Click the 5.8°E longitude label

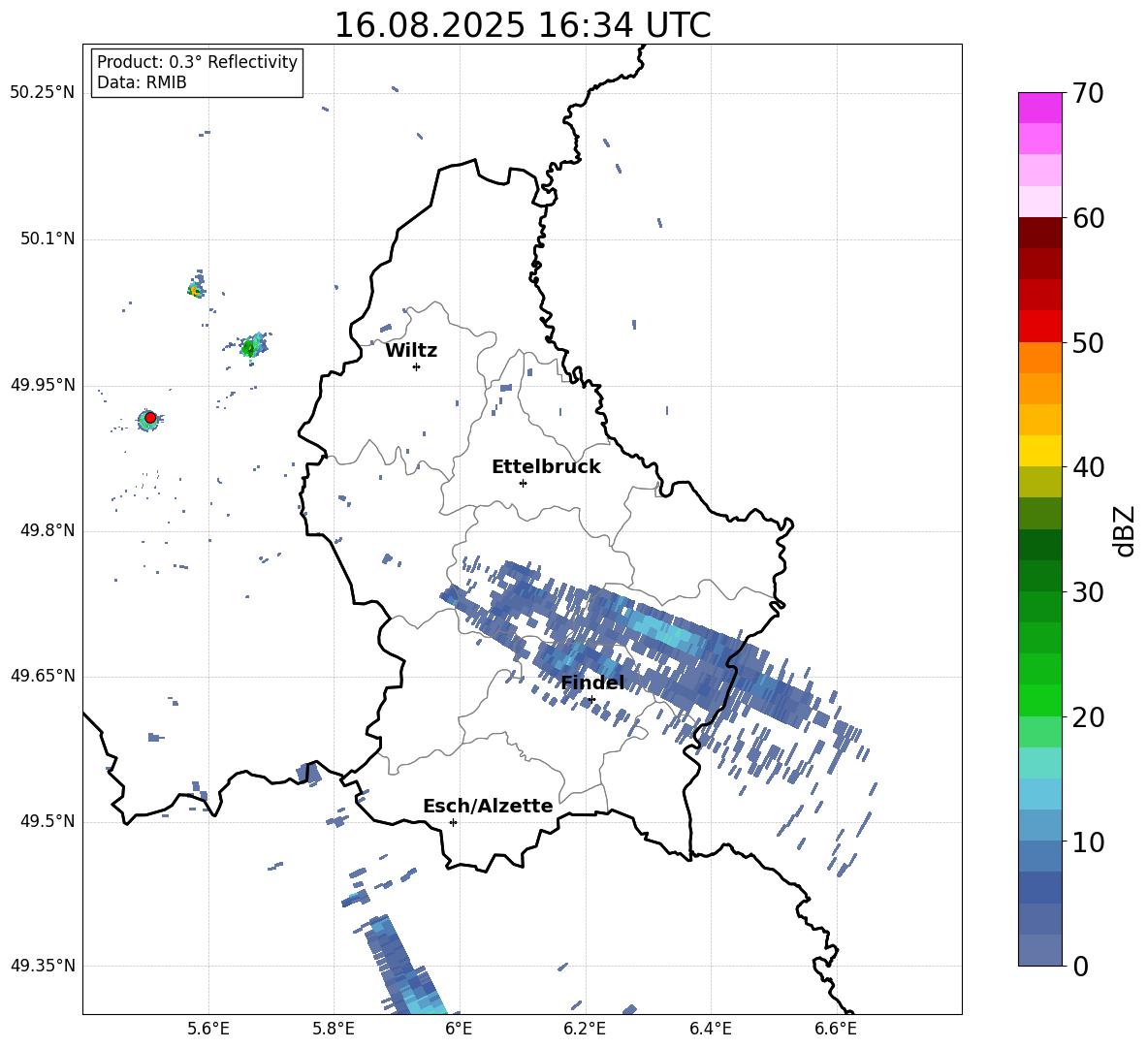coord(334,1029)
